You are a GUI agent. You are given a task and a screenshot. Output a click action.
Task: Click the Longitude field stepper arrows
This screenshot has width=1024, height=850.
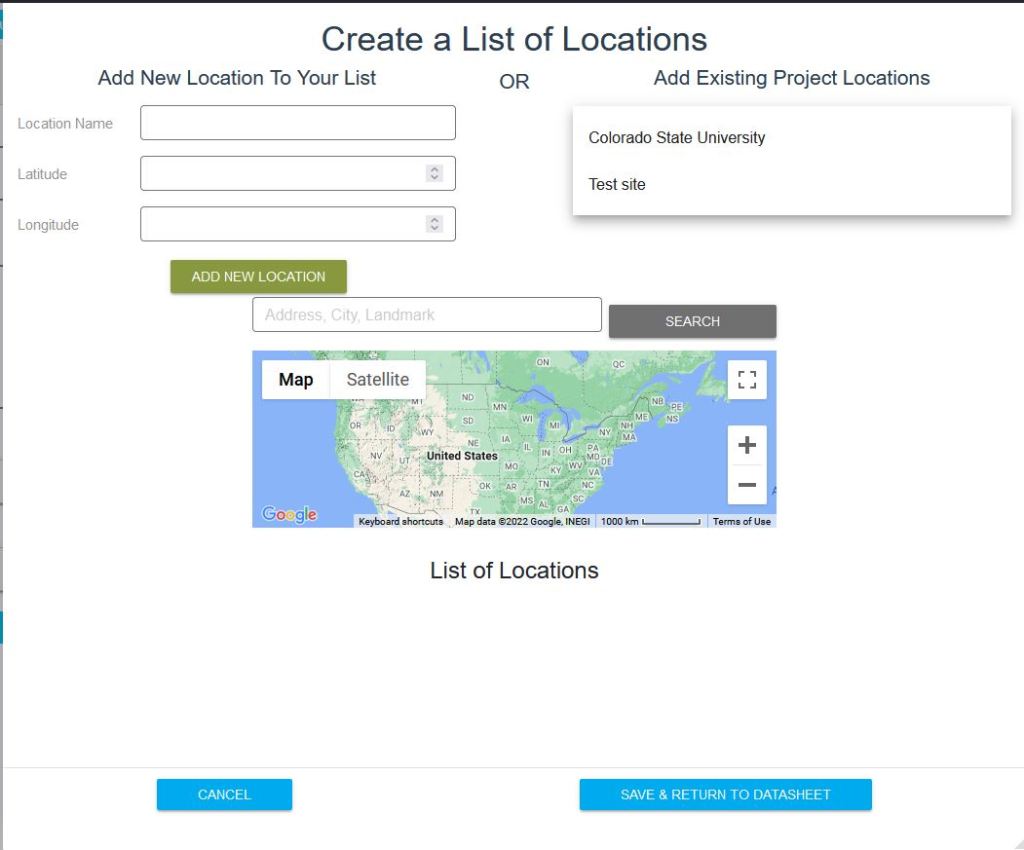pyautogui.click(x=434, y=224)
